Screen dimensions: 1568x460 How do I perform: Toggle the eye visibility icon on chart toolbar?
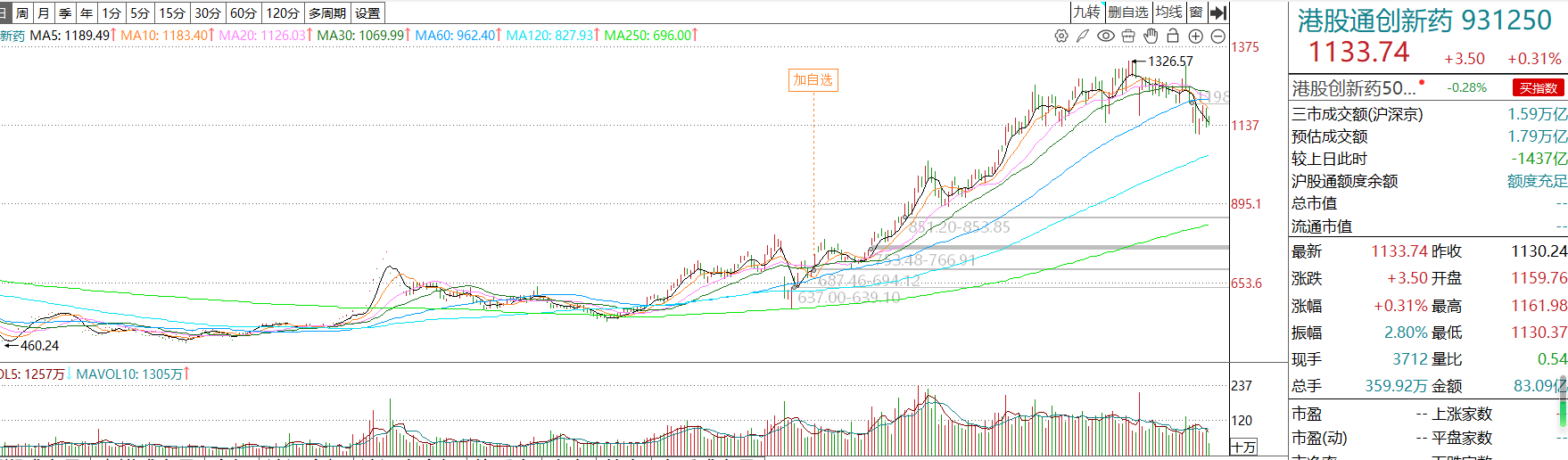coord(1106,36)
